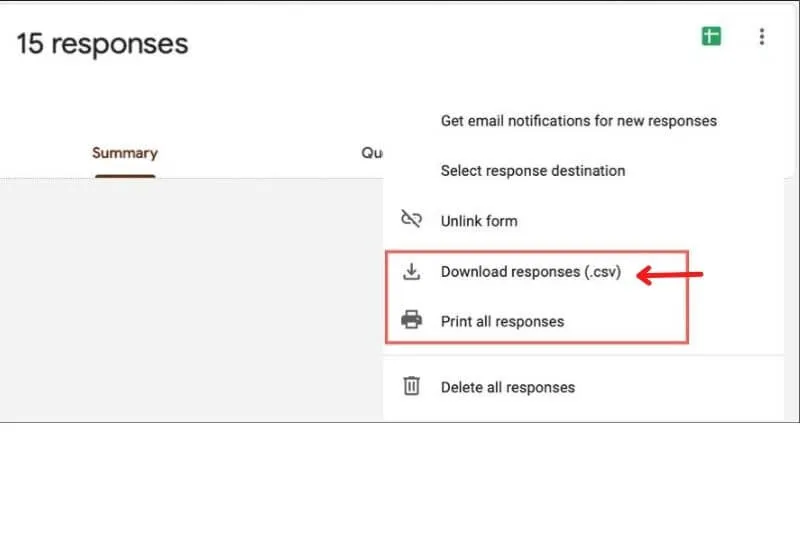
Task: Select Print all responses
Action: click(x=502, y=321)
